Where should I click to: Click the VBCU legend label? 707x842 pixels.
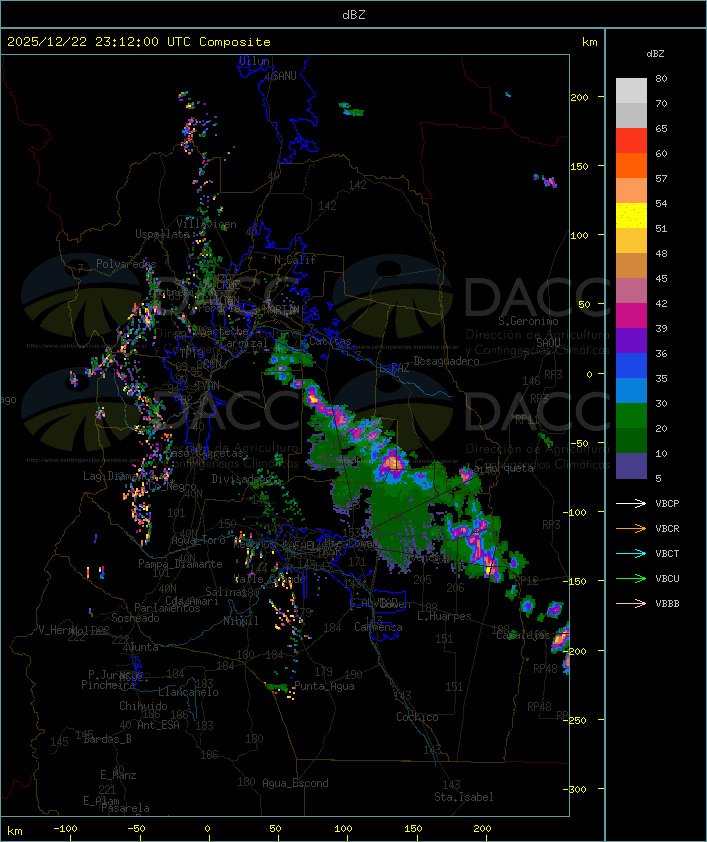click(667, 578)
